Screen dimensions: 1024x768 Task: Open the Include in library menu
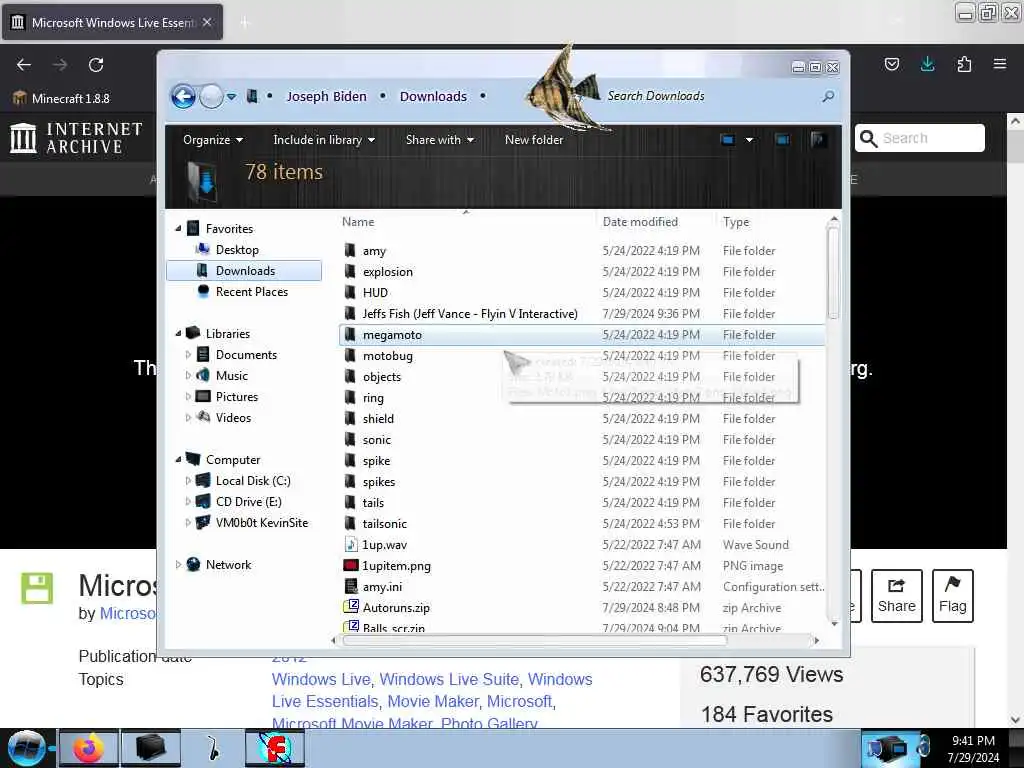point(324,140)
